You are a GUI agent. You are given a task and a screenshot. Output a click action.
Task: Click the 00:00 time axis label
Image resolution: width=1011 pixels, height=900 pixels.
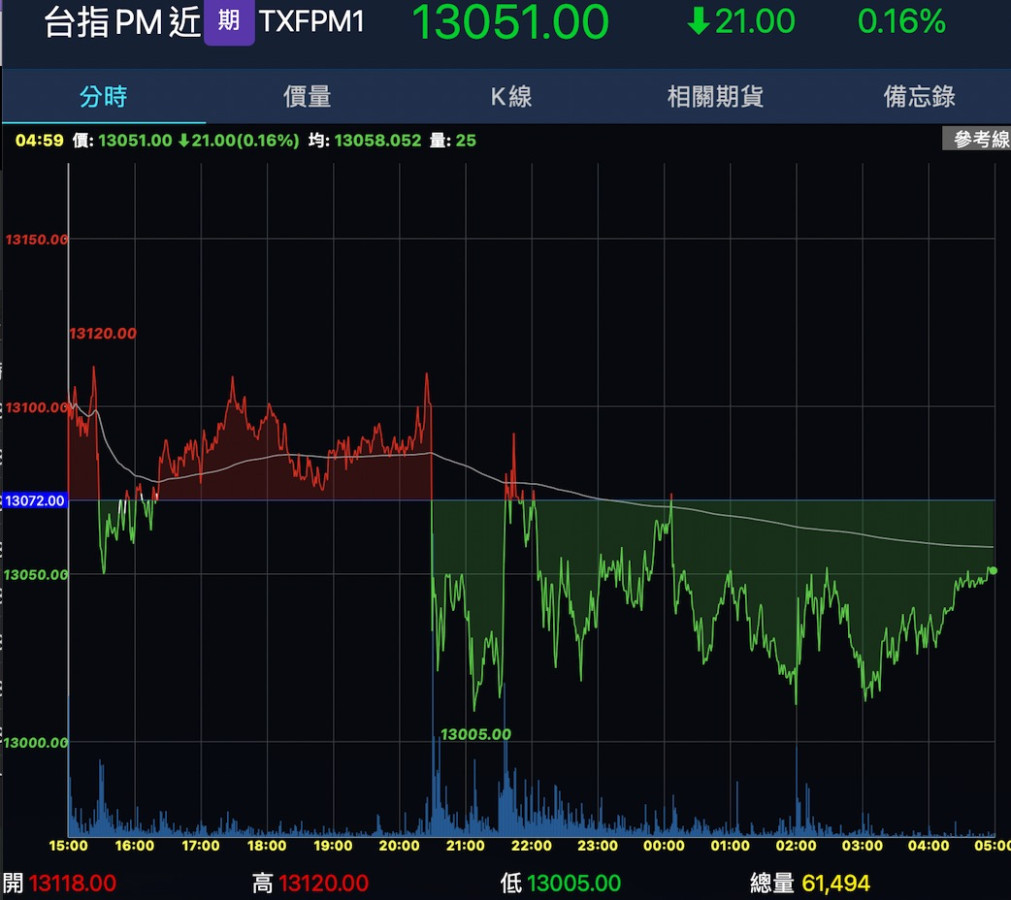click(663, 845)
